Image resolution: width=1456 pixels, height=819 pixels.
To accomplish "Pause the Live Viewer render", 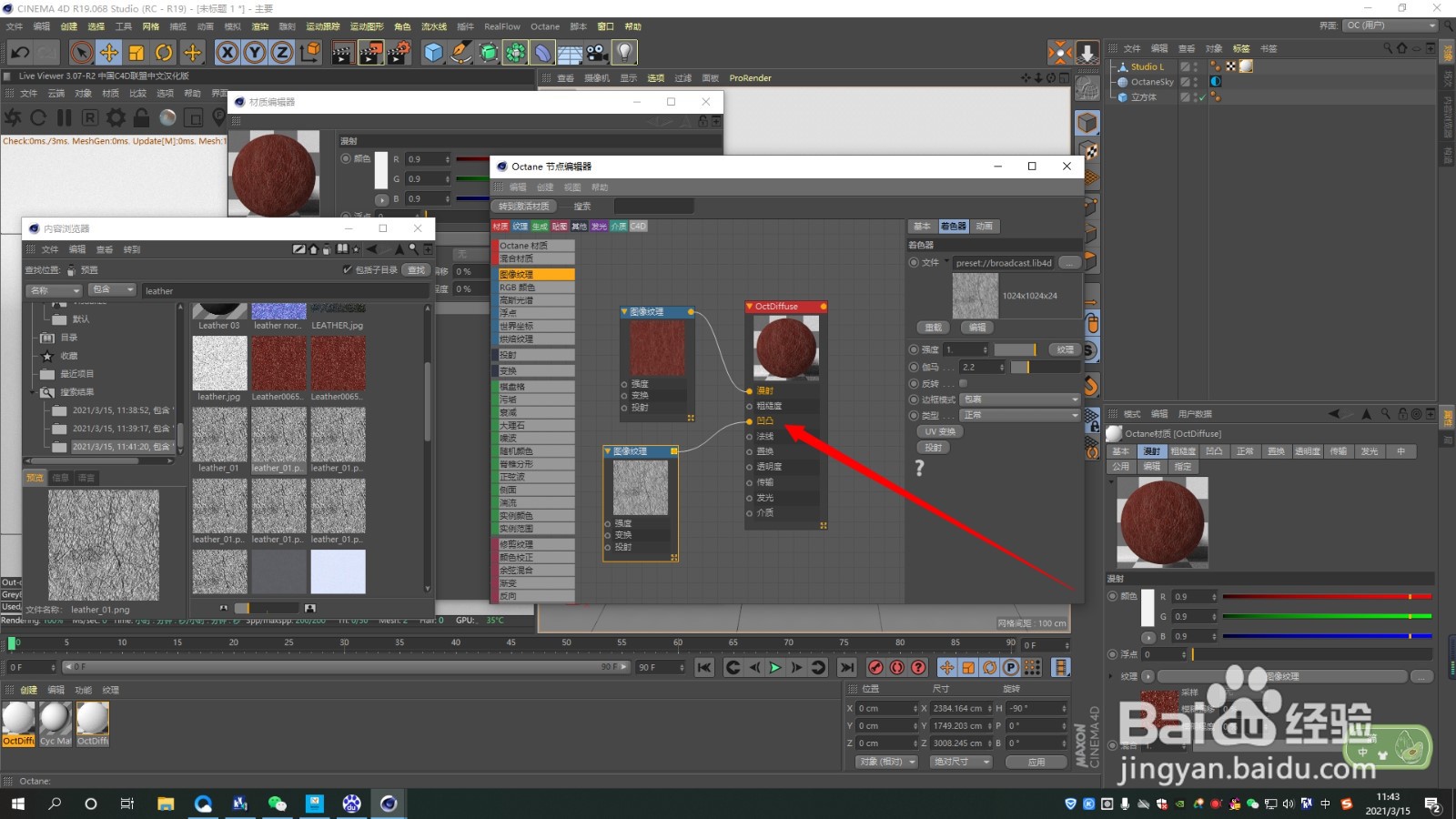I will tap(64, 117).
